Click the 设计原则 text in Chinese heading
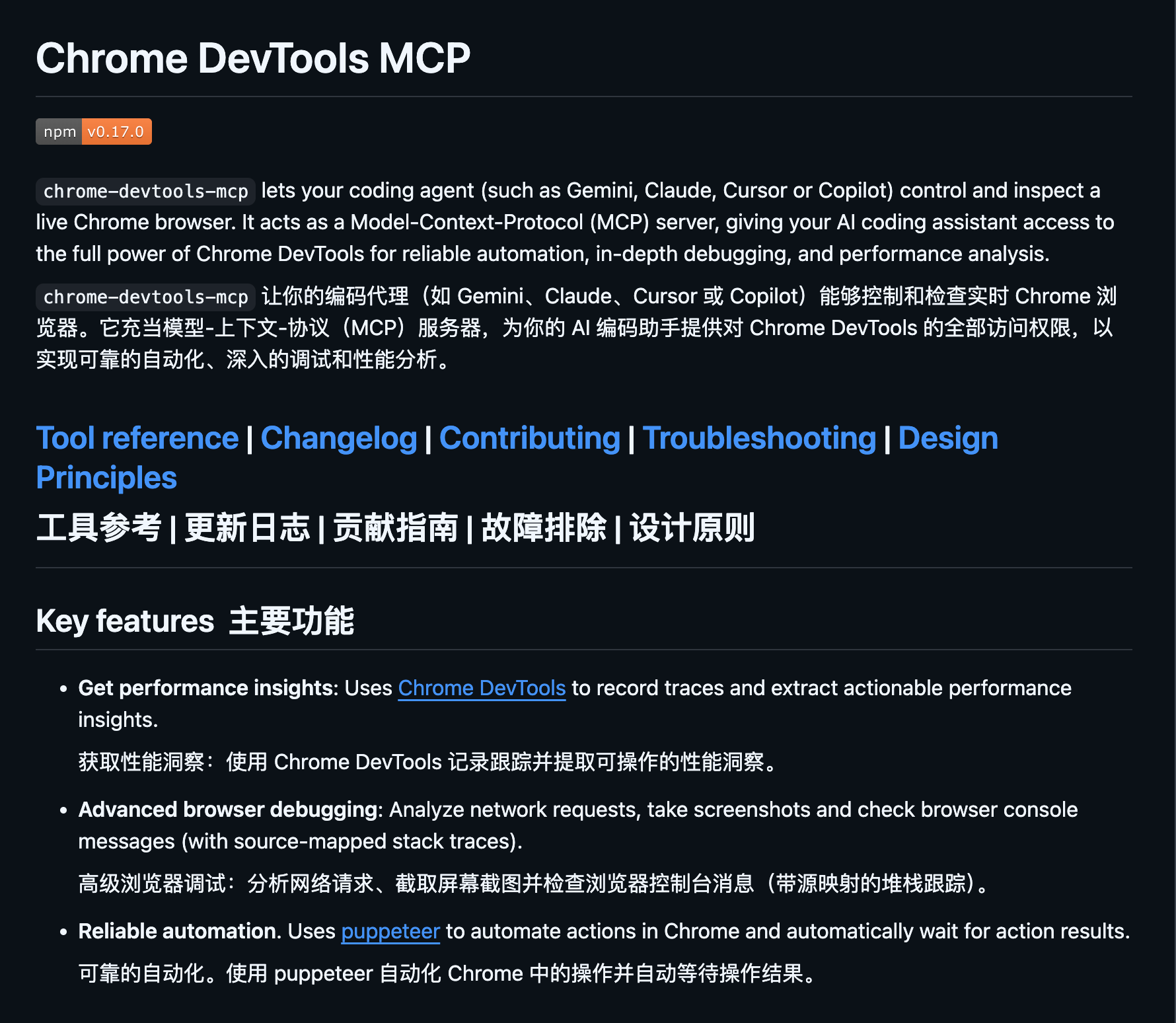Viewport: 1176px width, 1023px height. click(692, 528)
